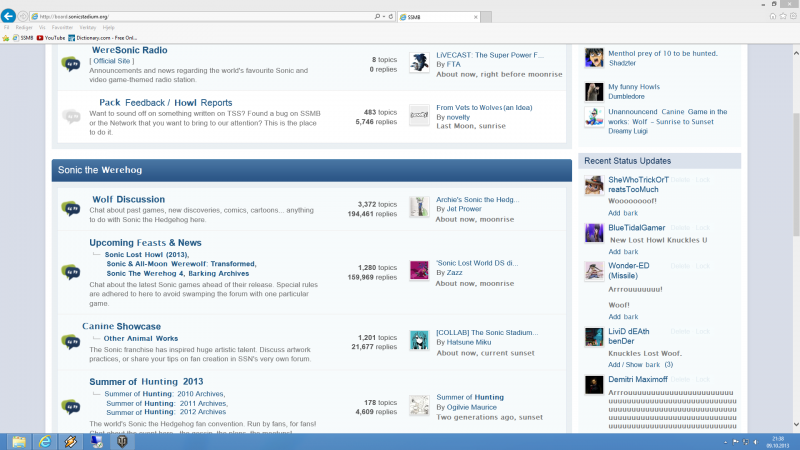Select the SSMB browser tab
800x450 pixels.
pos(439,17)
